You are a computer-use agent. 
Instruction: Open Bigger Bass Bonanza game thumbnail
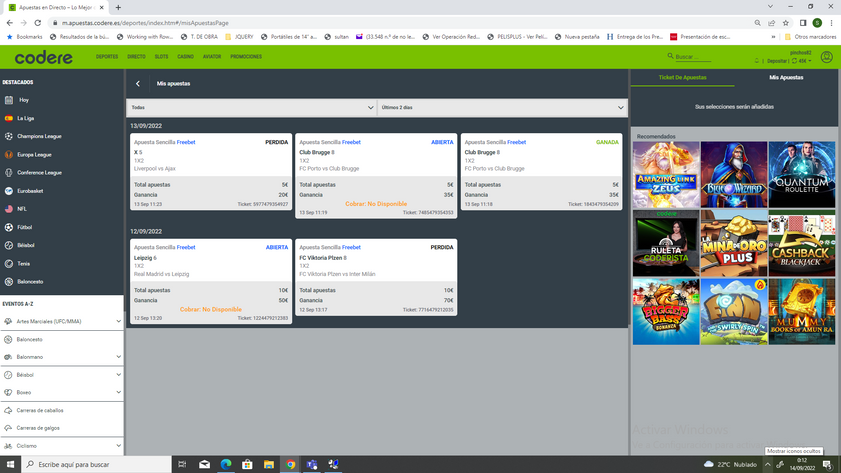point(666,312)
